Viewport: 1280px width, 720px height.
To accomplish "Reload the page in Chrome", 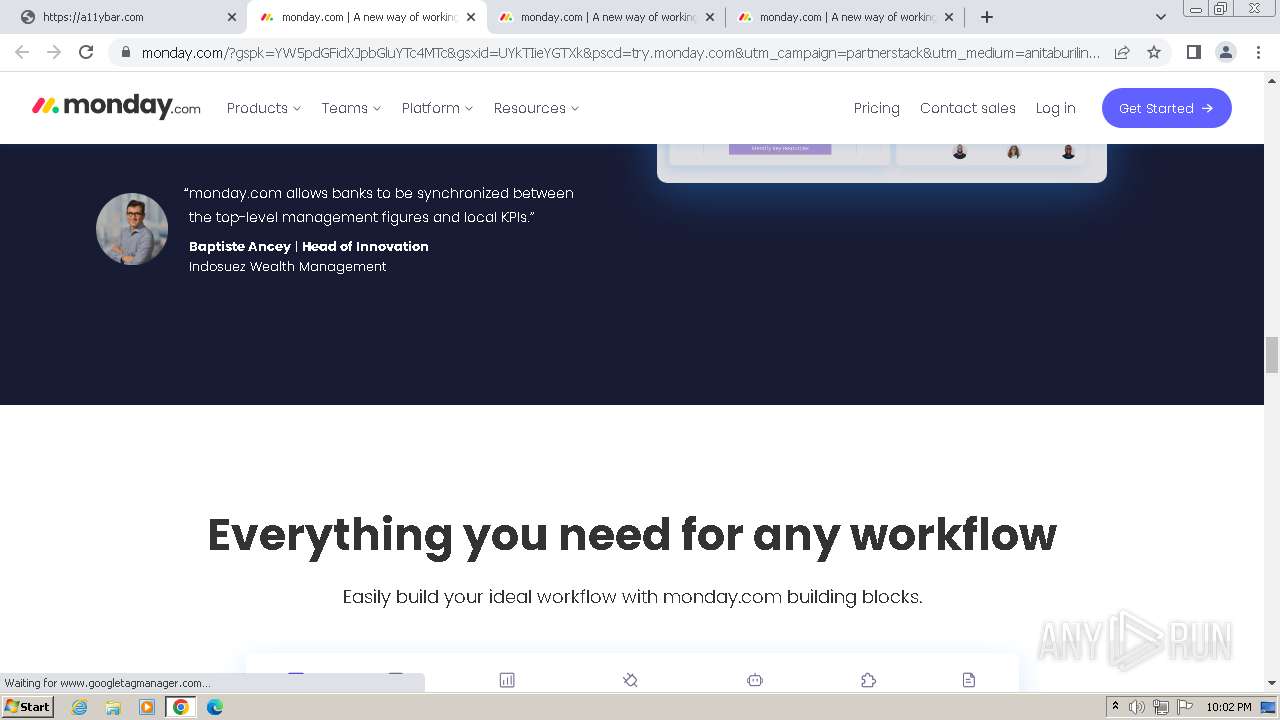I will [86, 52].
